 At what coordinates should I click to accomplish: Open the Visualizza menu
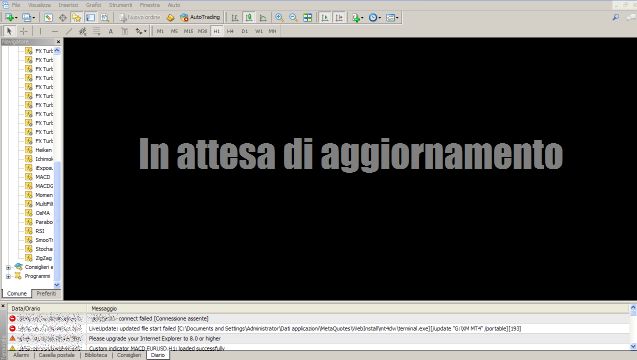pyautogui.click(x=39, y=5)
